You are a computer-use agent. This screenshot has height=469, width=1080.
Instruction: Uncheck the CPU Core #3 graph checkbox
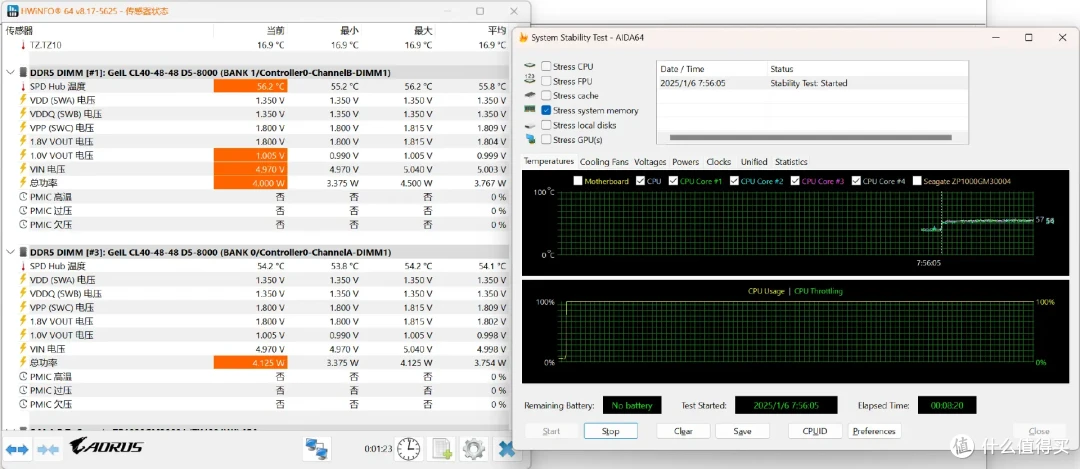tap(796, 181)
